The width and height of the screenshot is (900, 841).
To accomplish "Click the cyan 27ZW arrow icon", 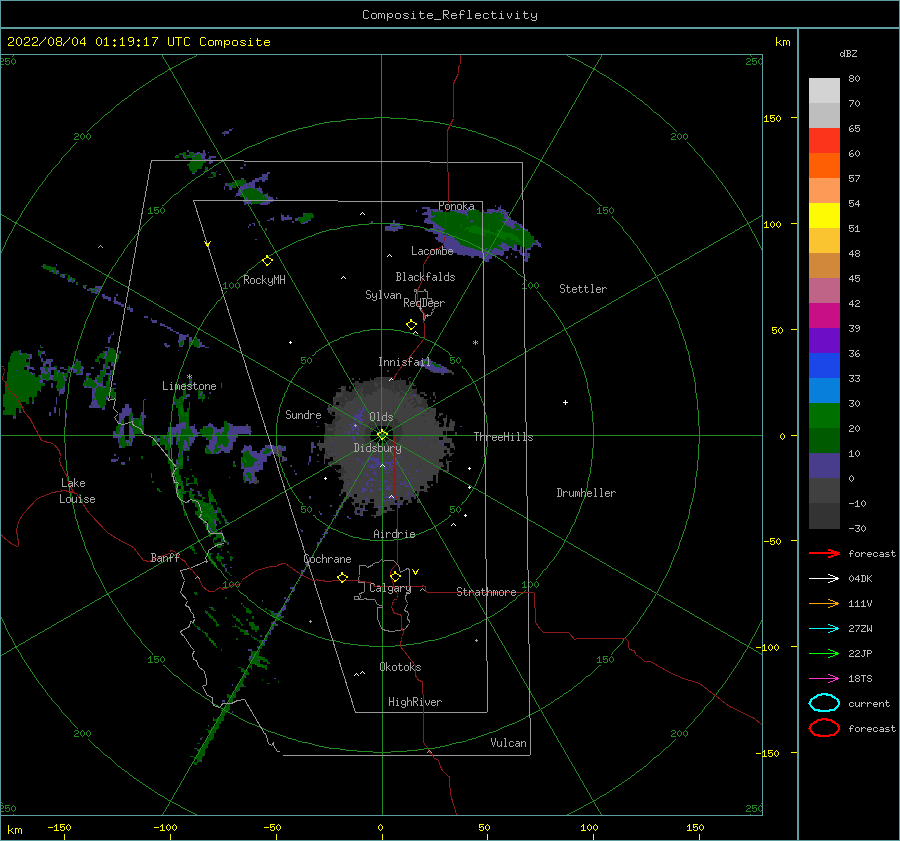I will tap(824, 629).
